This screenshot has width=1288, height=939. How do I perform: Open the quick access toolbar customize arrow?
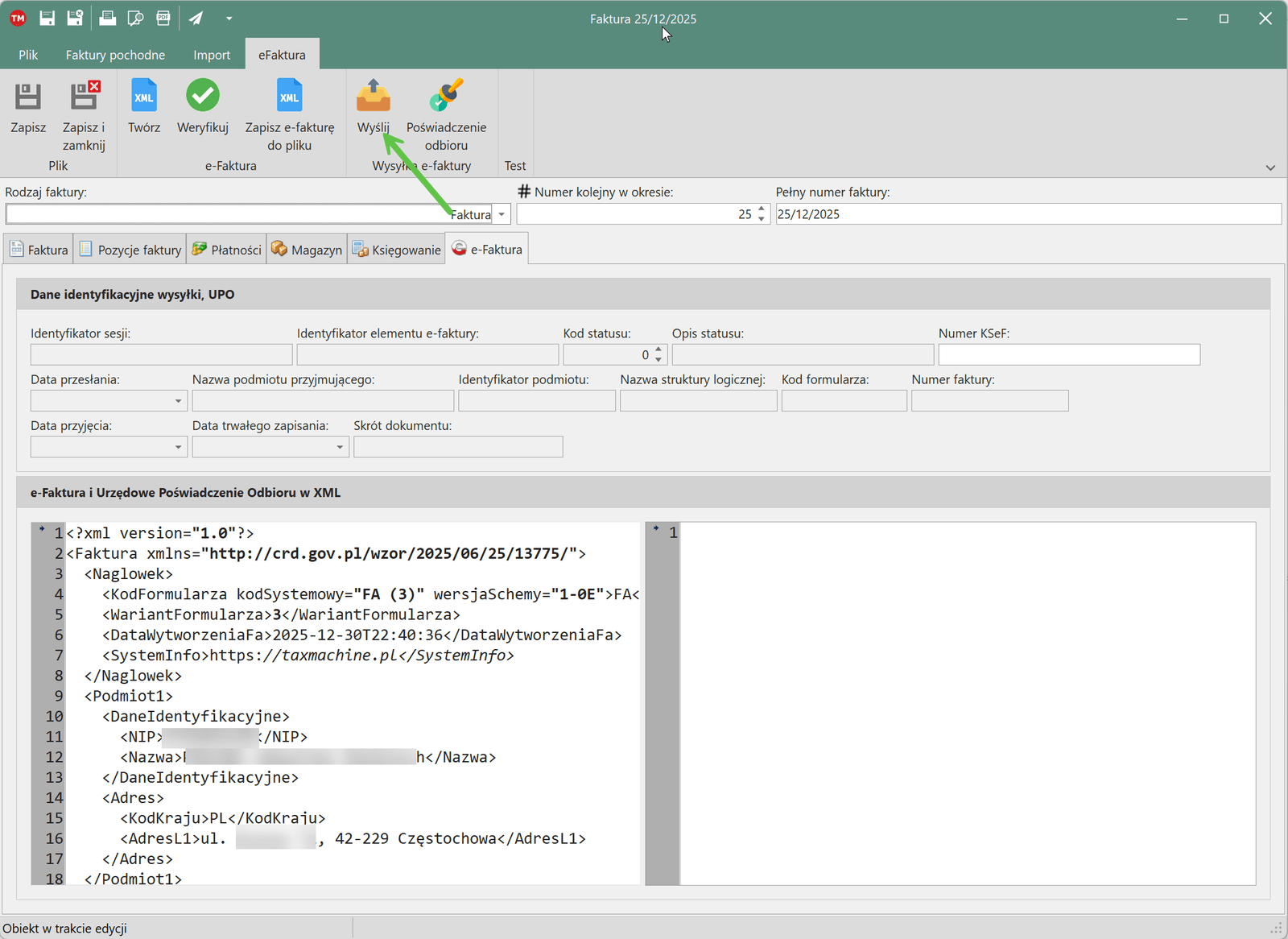(x=229, y=19)
